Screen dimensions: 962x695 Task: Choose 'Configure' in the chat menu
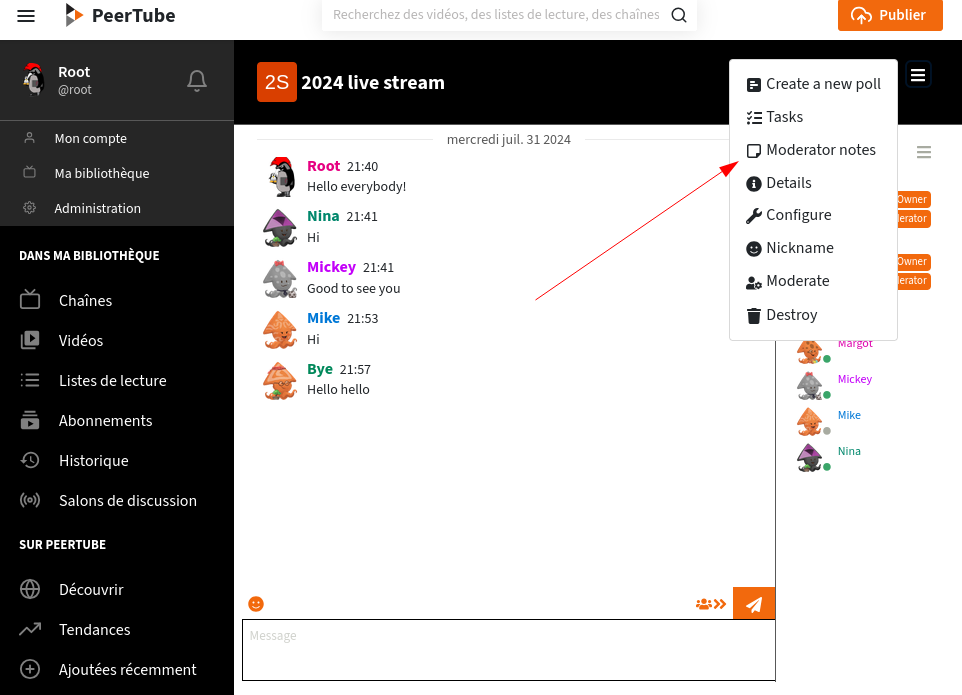[797, 215]
